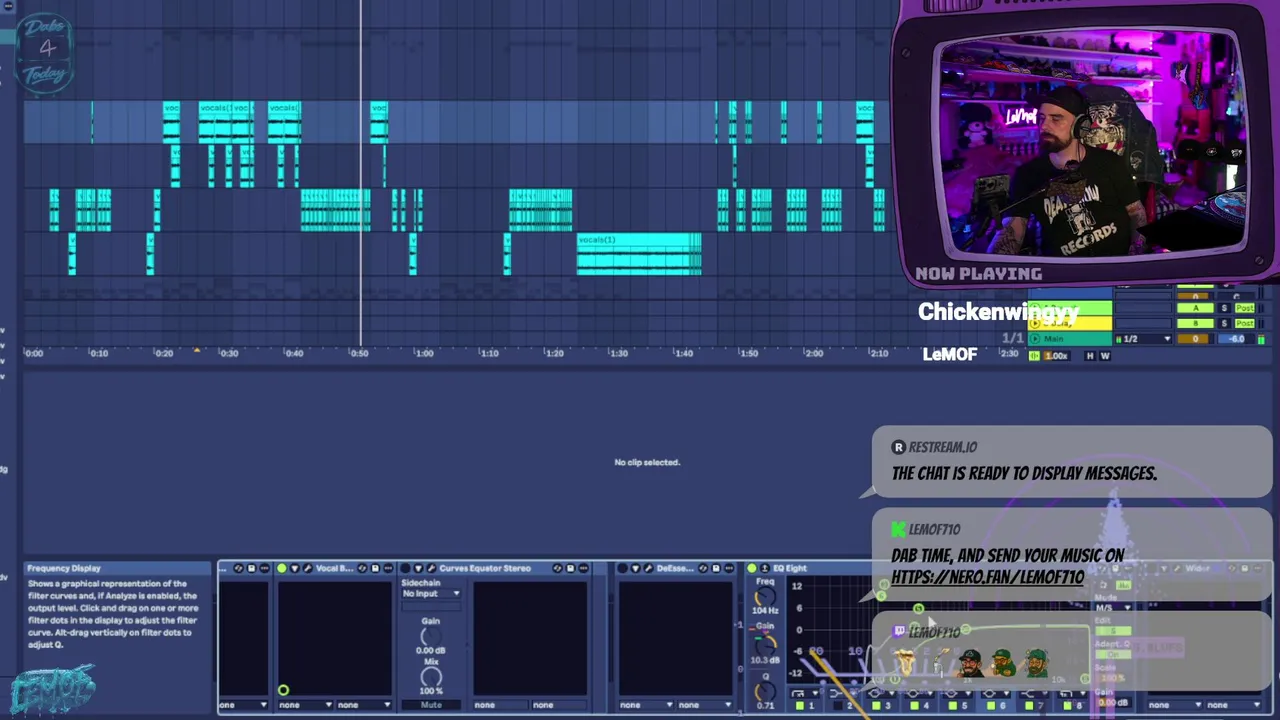Viewport: 1280px width, 720px height.
Task: Open the Main track 1/2 output dropdown
Action: (x=1143, y=339)
